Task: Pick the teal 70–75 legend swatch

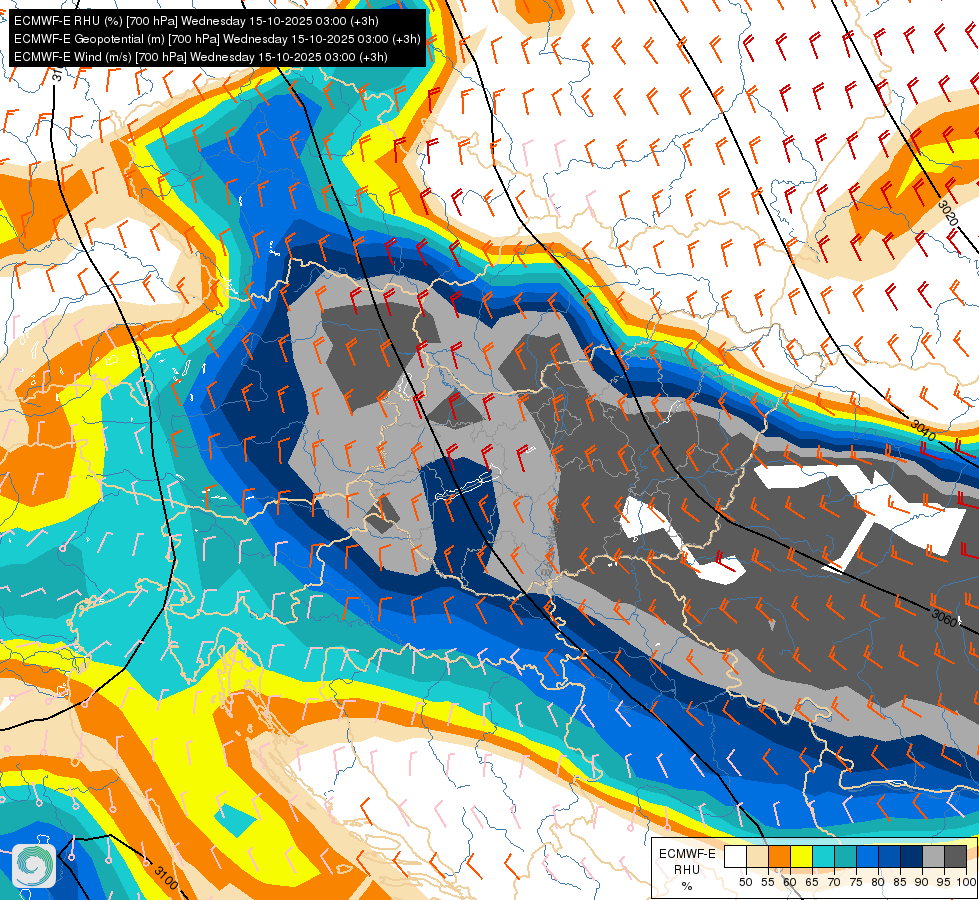Action: coord(845,856)
